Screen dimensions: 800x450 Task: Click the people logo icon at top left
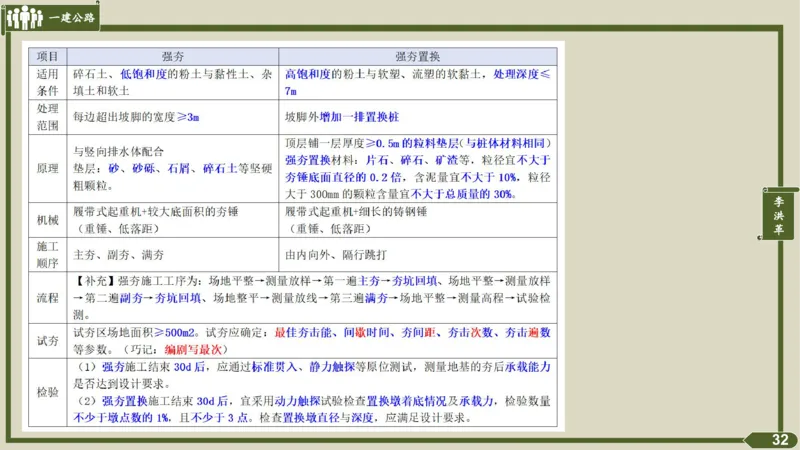pos(24,17)
